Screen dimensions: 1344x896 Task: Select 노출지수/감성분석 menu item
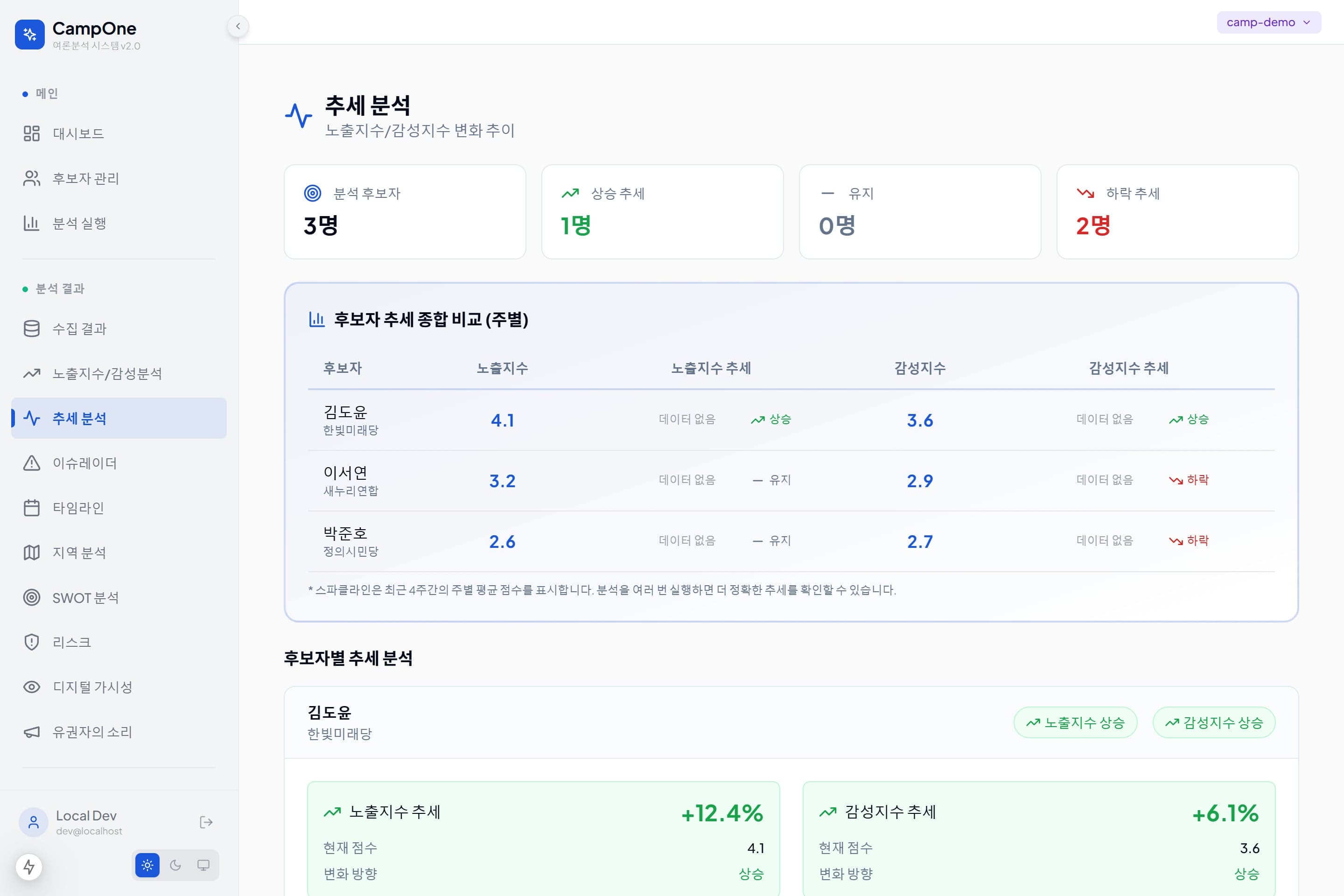[x=119, y=373]
